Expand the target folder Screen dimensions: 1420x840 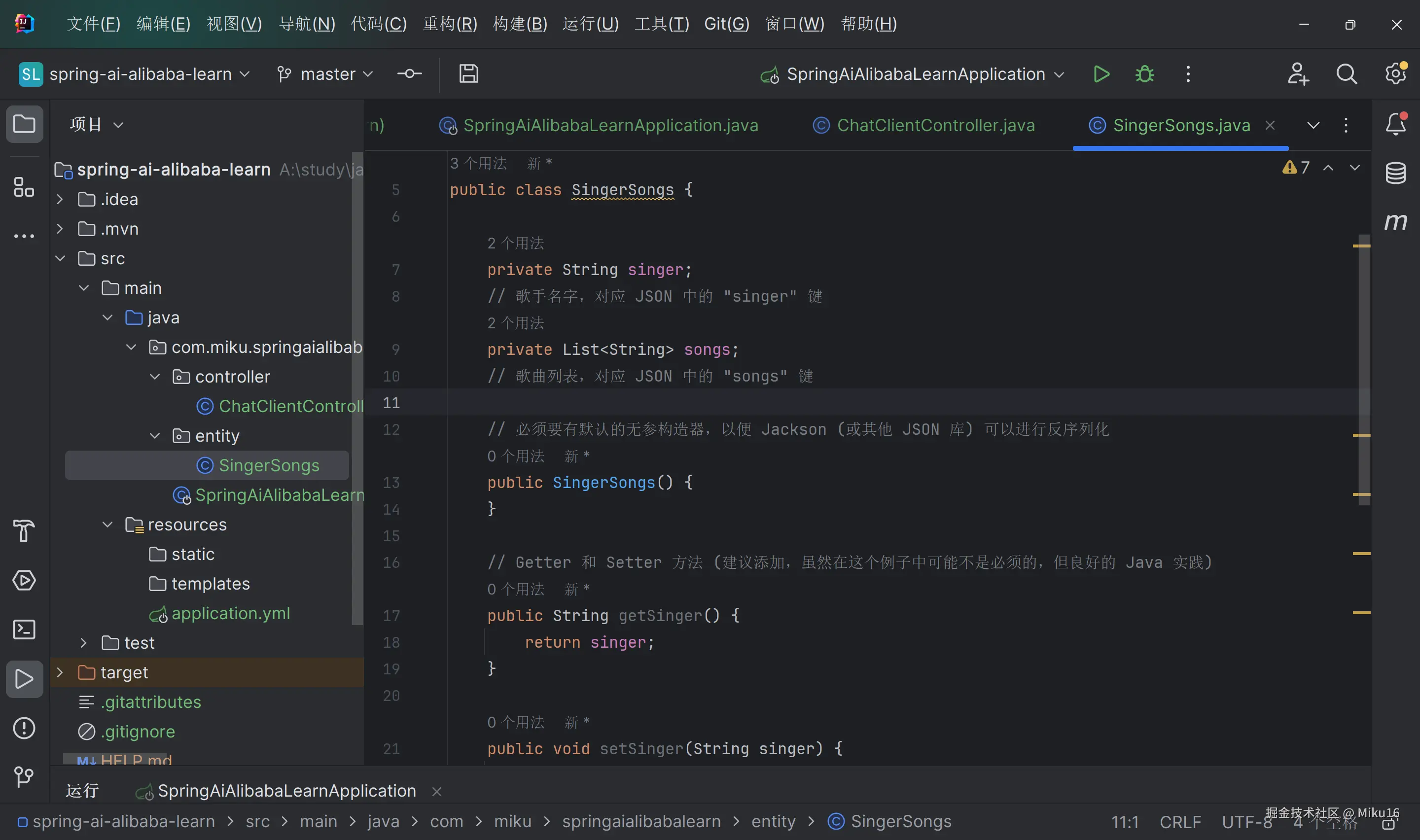click(x=60, y=672)
